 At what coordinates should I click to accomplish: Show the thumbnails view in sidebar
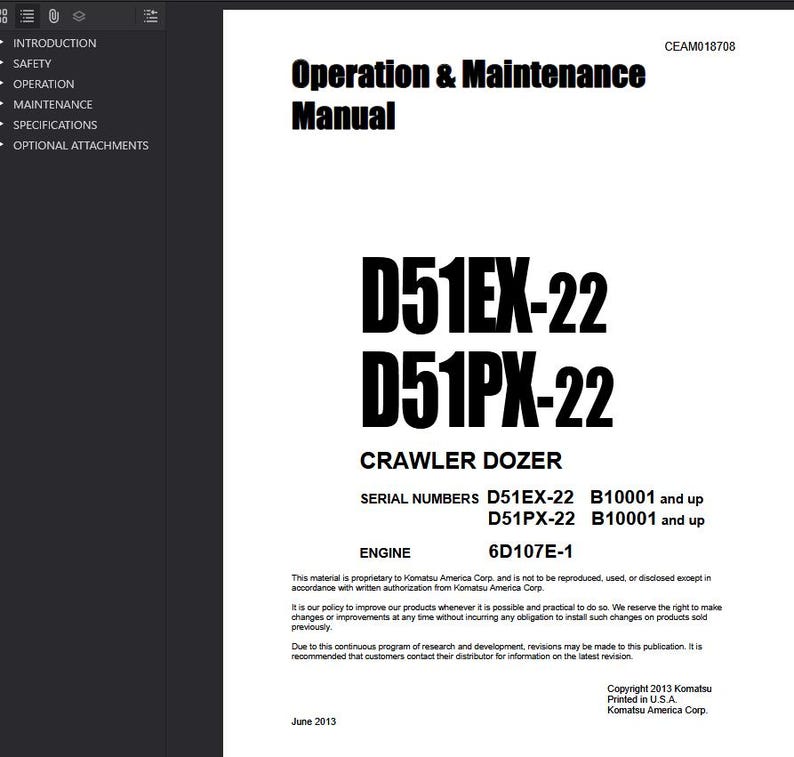tap(3, 16)
